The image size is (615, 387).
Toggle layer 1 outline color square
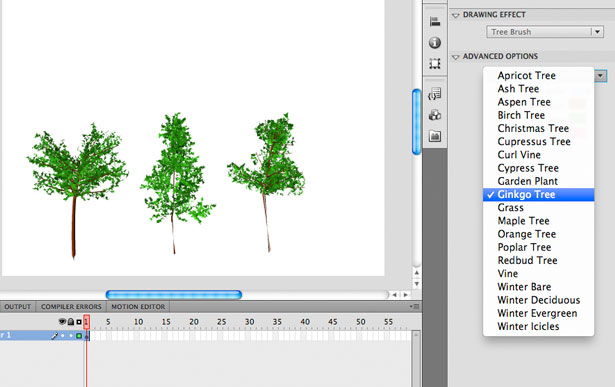click(x=79, y=336)
